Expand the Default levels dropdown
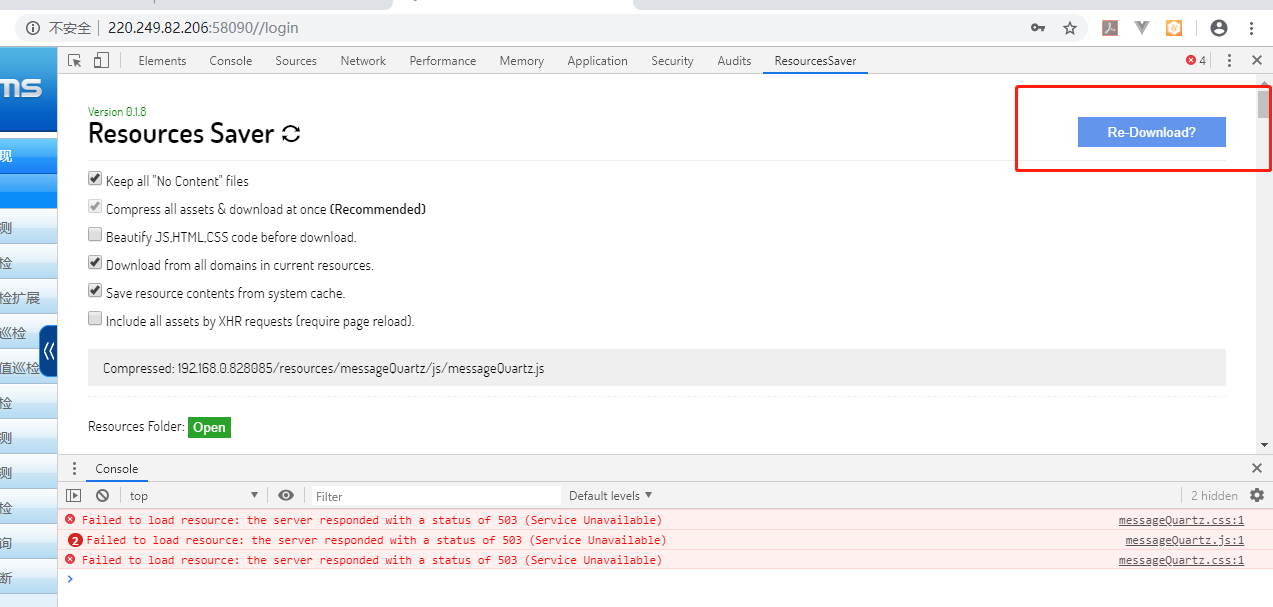 click(610, 495)
